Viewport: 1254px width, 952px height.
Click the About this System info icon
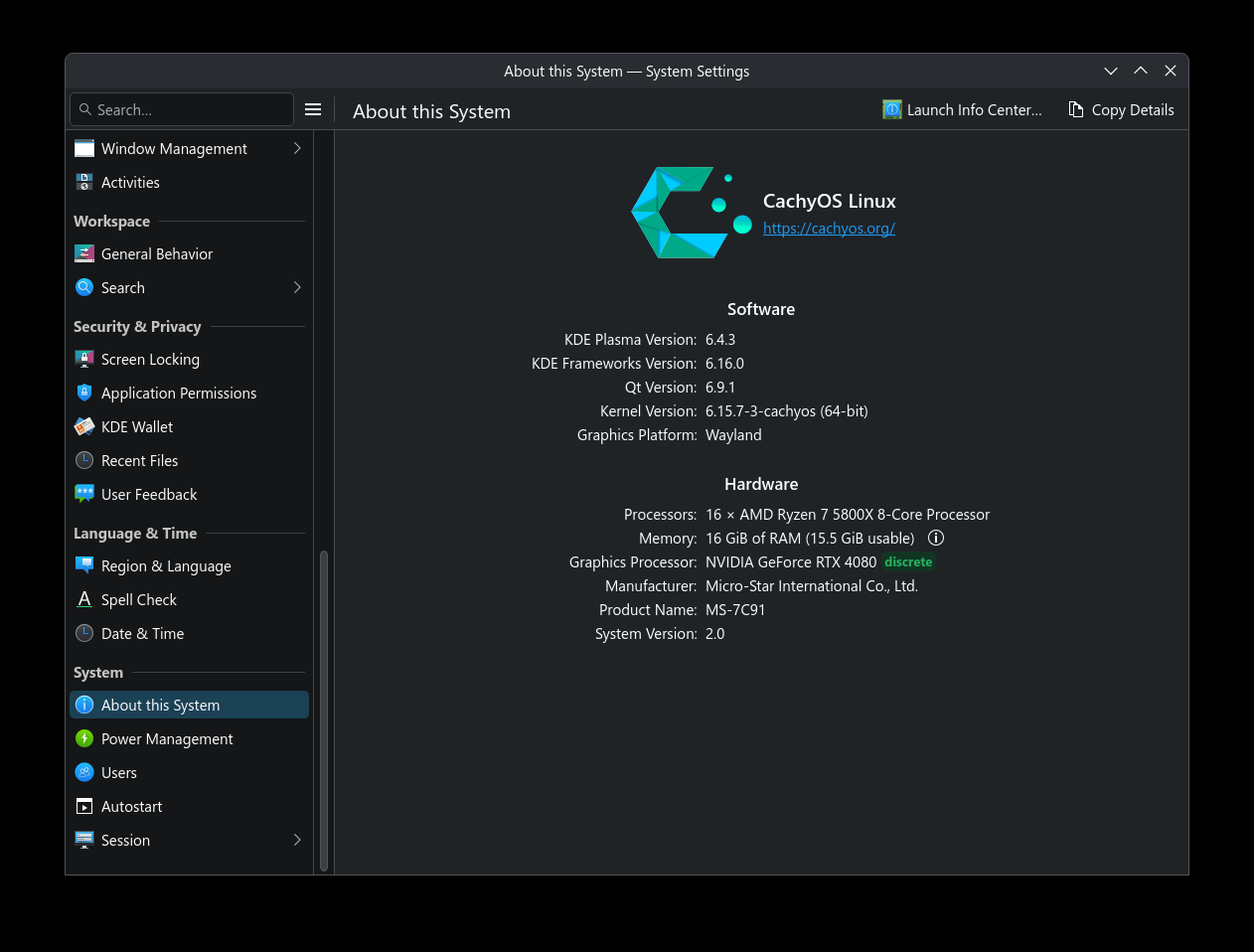coord(84,705)
